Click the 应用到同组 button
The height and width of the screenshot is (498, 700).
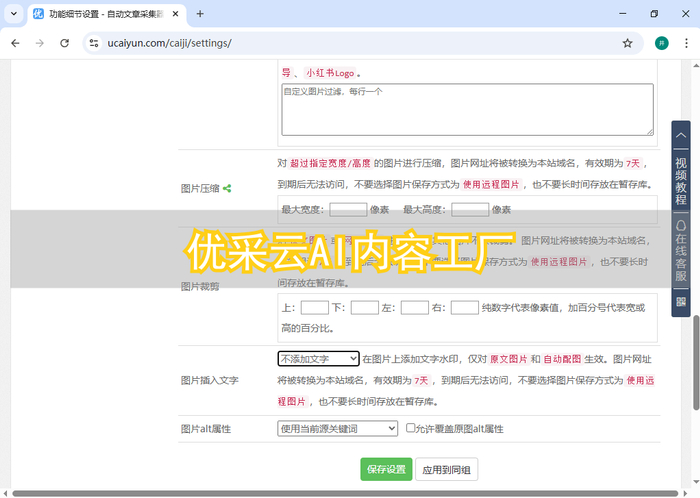point(446,469)
